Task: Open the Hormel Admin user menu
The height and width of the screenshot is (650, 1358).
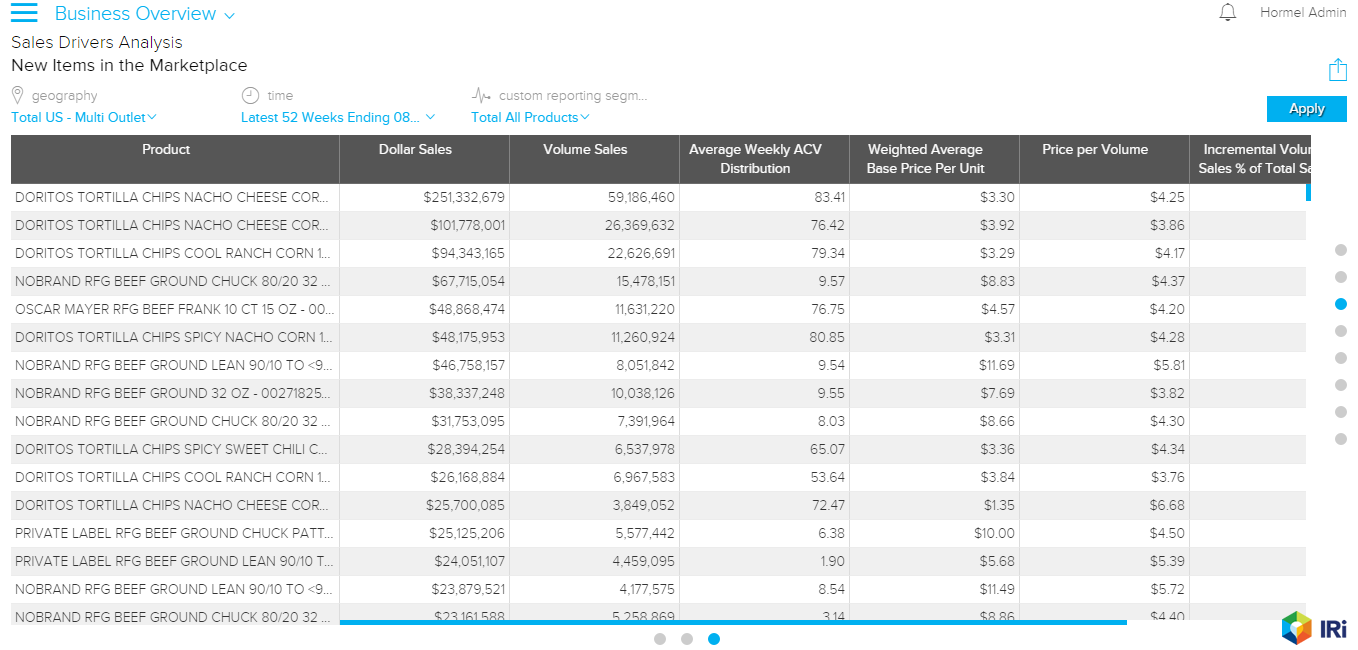Action: [x=1303, y=13]
